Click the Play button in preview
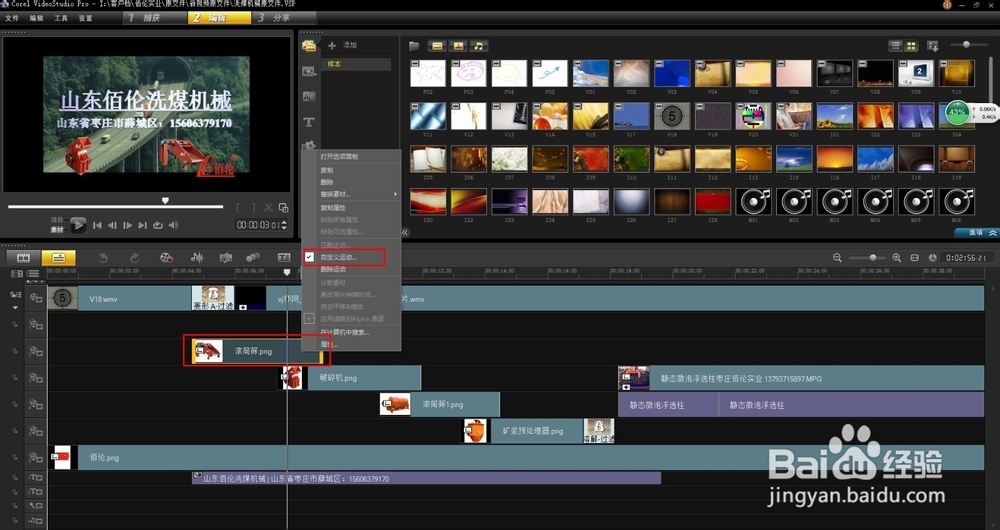This screenshot has height=530, width=1000. click(77, 225)
